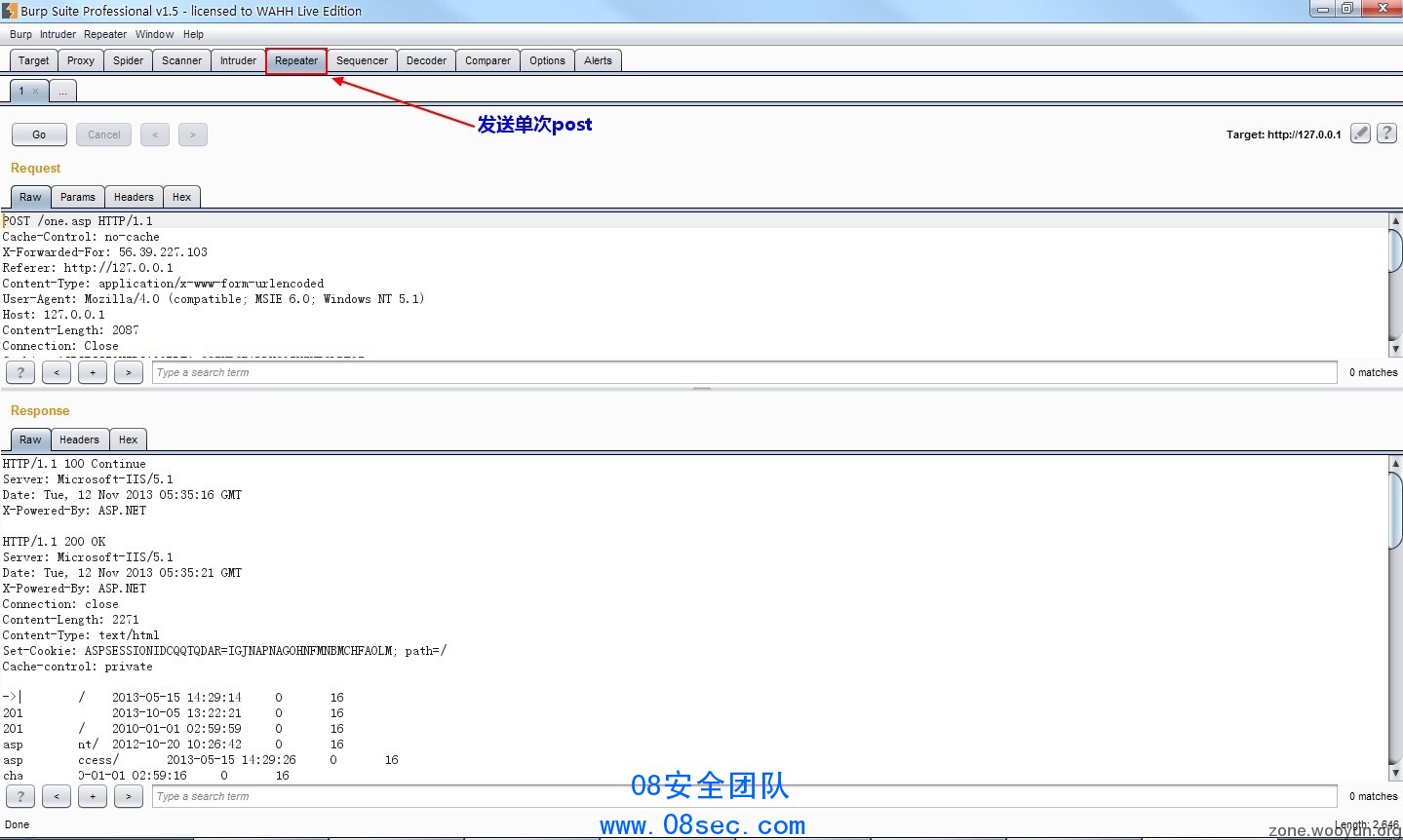
Task: Close Repeater tab 1 using its x
Action: coord(36,92)
